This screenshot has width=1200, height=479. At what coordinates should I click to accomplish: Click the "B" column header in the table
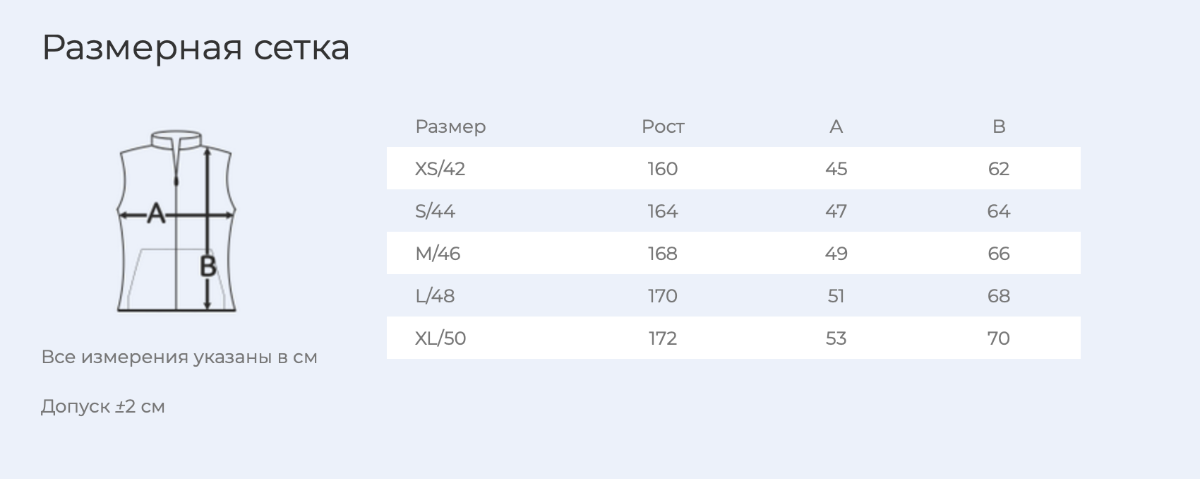998,127
